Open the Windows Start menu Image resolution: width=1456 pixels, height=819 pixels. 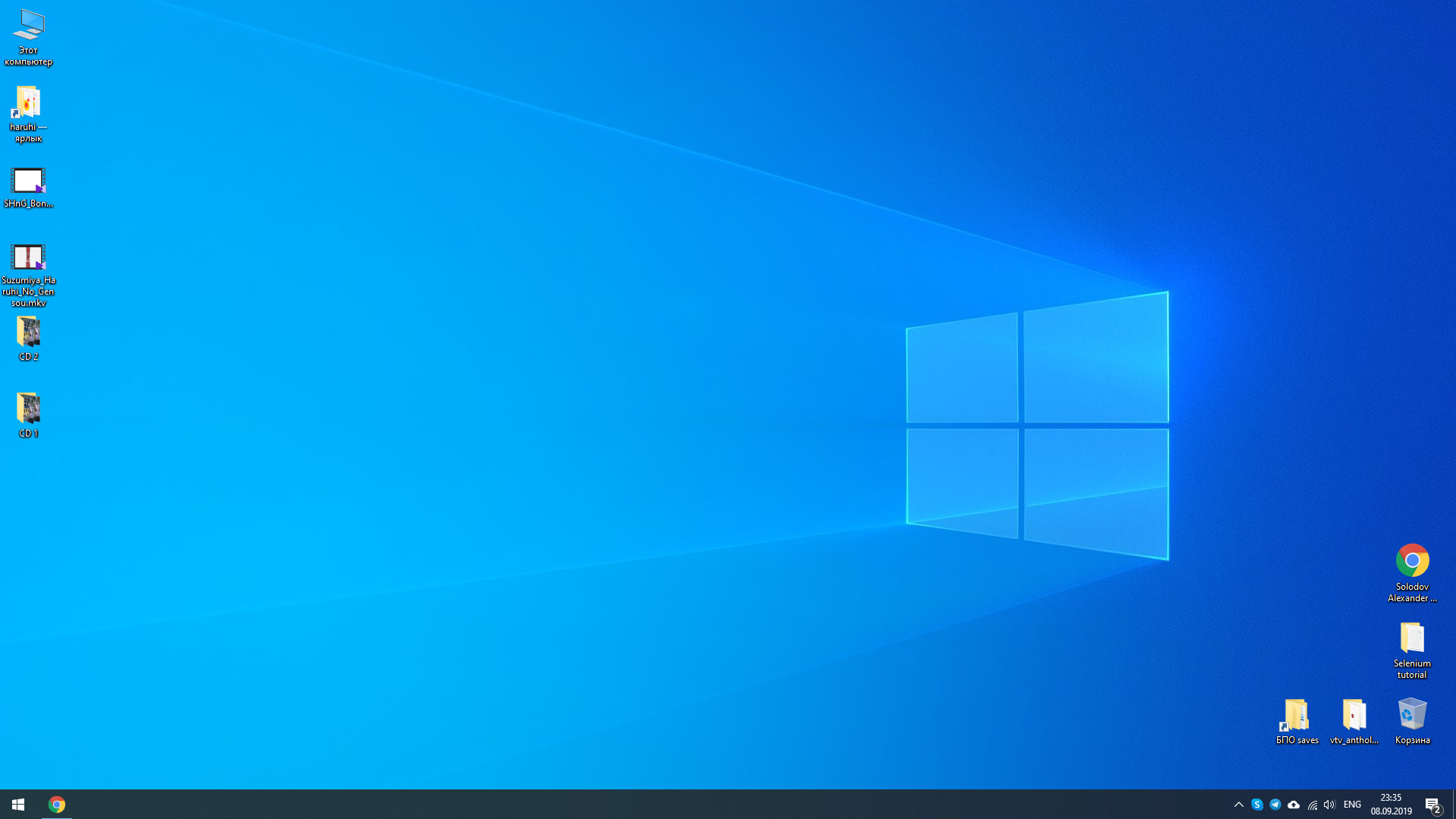click(18, 804)
